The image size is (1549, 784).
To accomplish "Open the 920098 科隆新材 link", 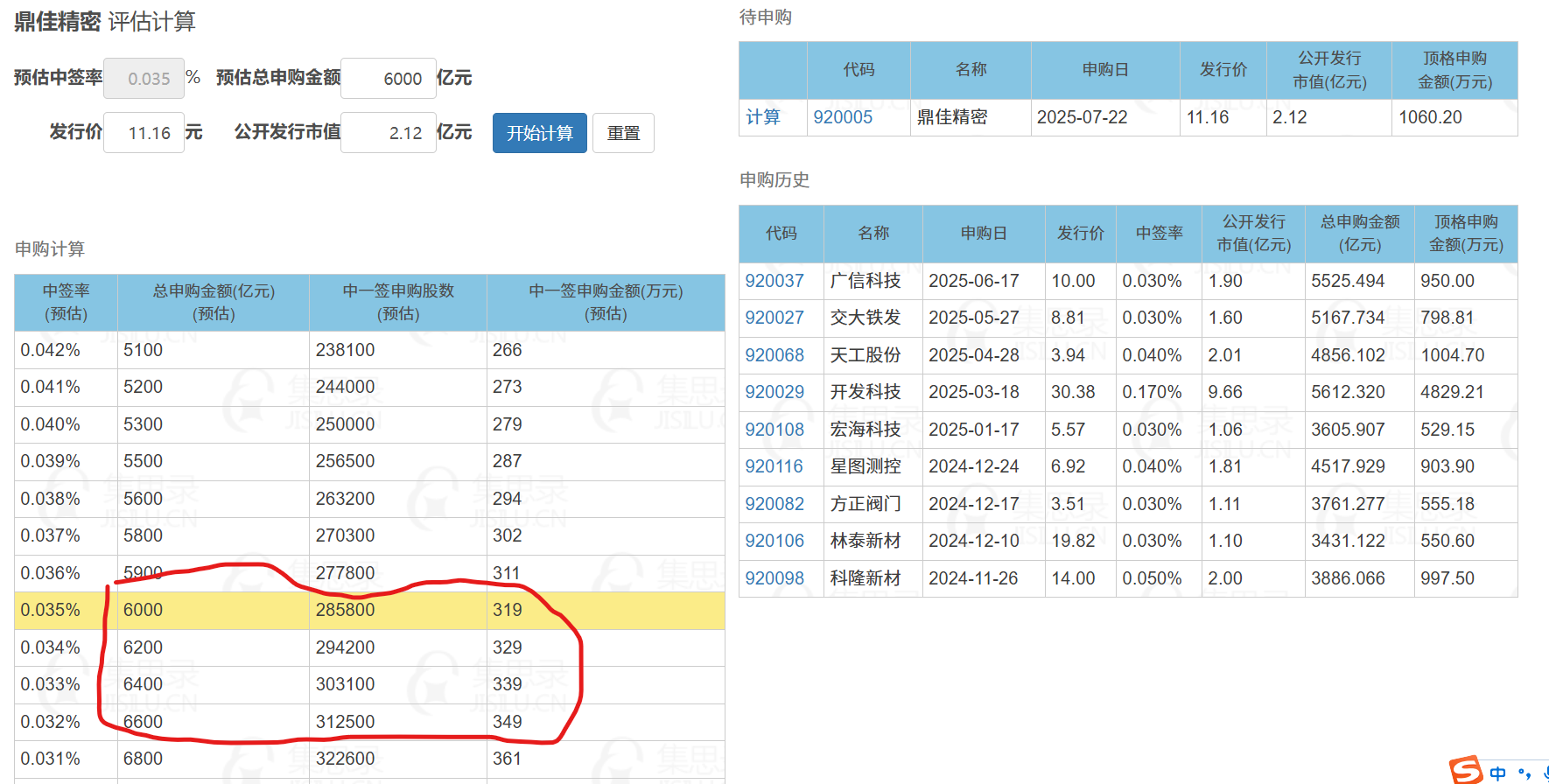I will click(x=774, y=578).
